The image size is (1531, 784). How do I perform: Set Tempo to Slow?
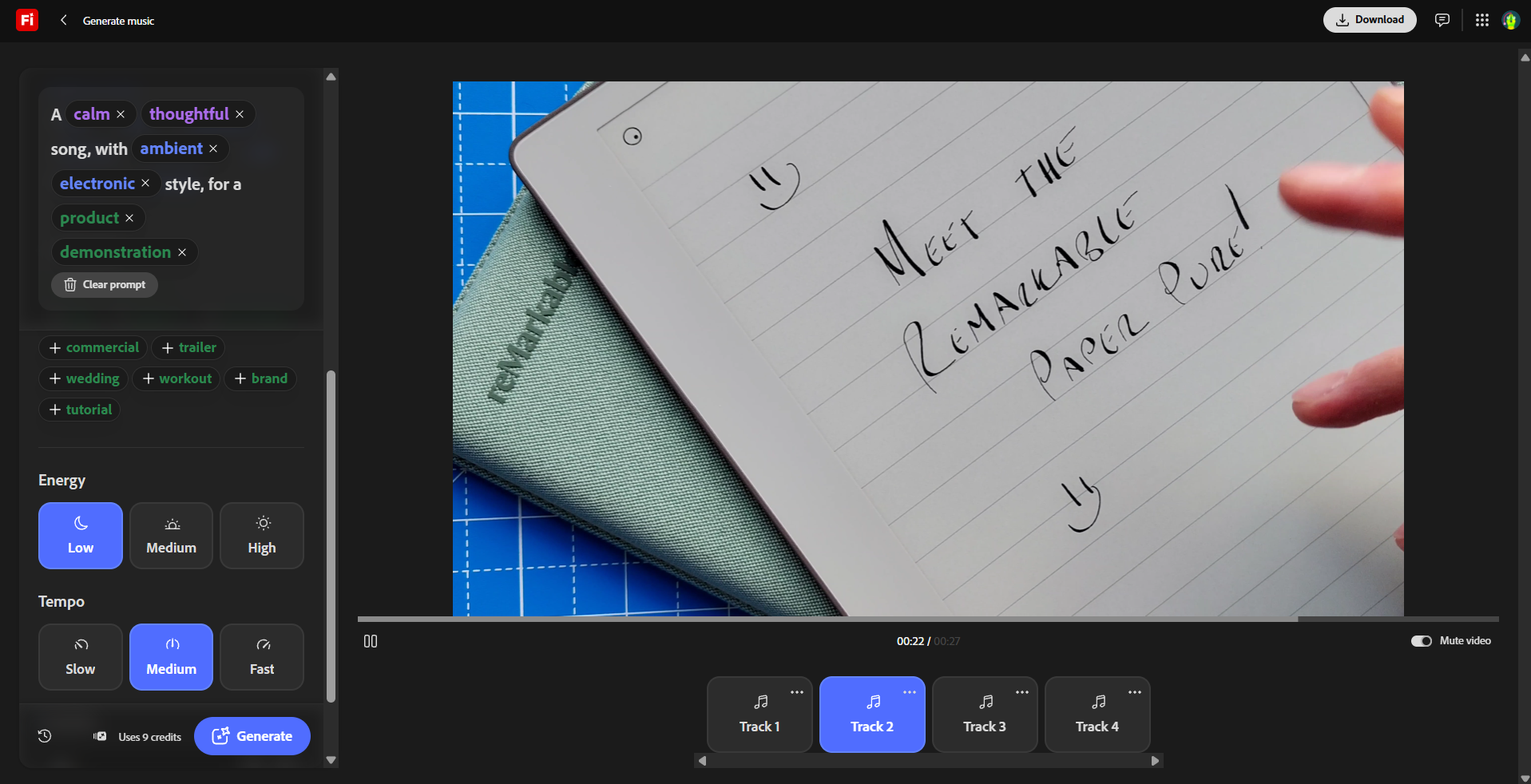[x=81, y=657]
